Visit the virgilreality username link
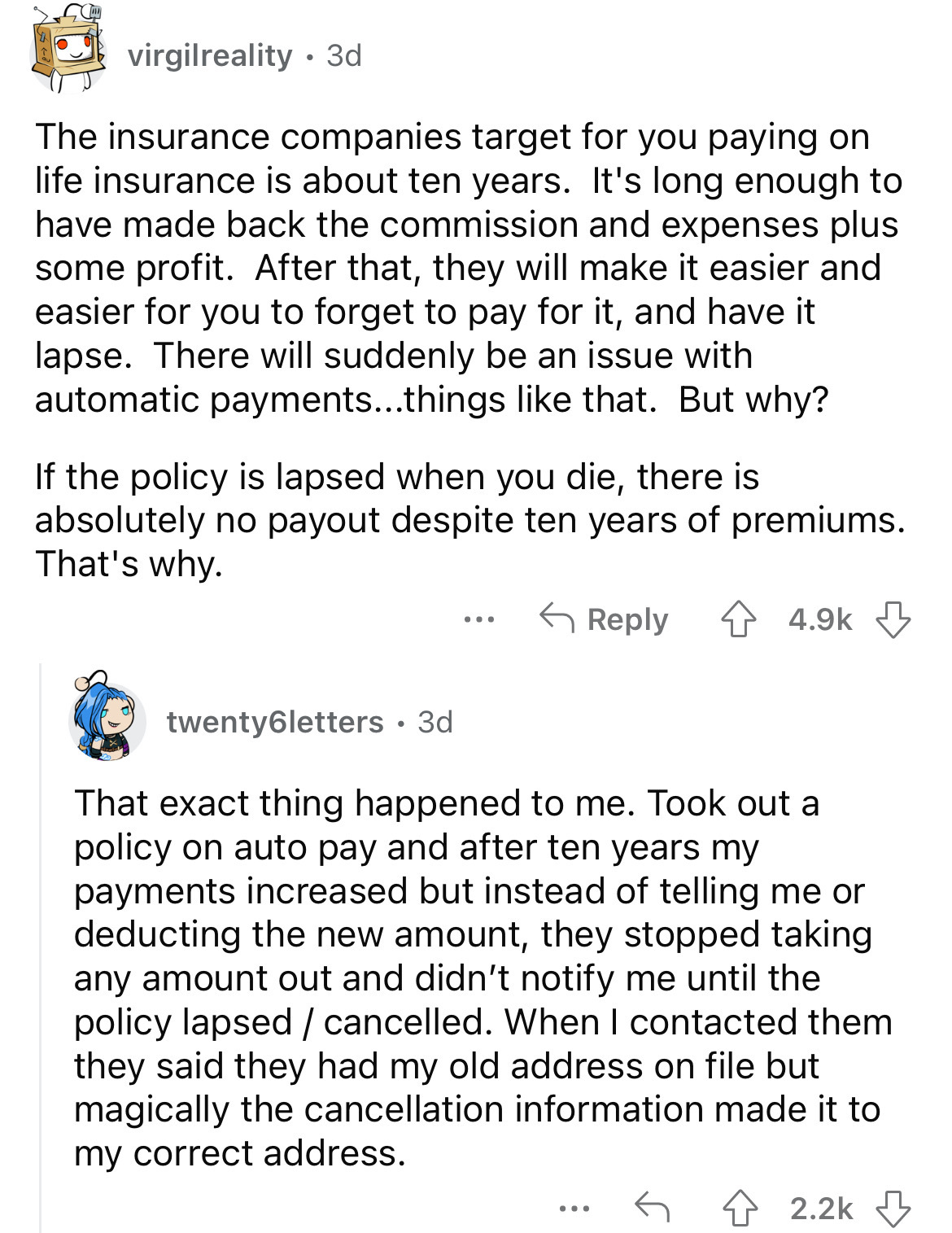 210,55
